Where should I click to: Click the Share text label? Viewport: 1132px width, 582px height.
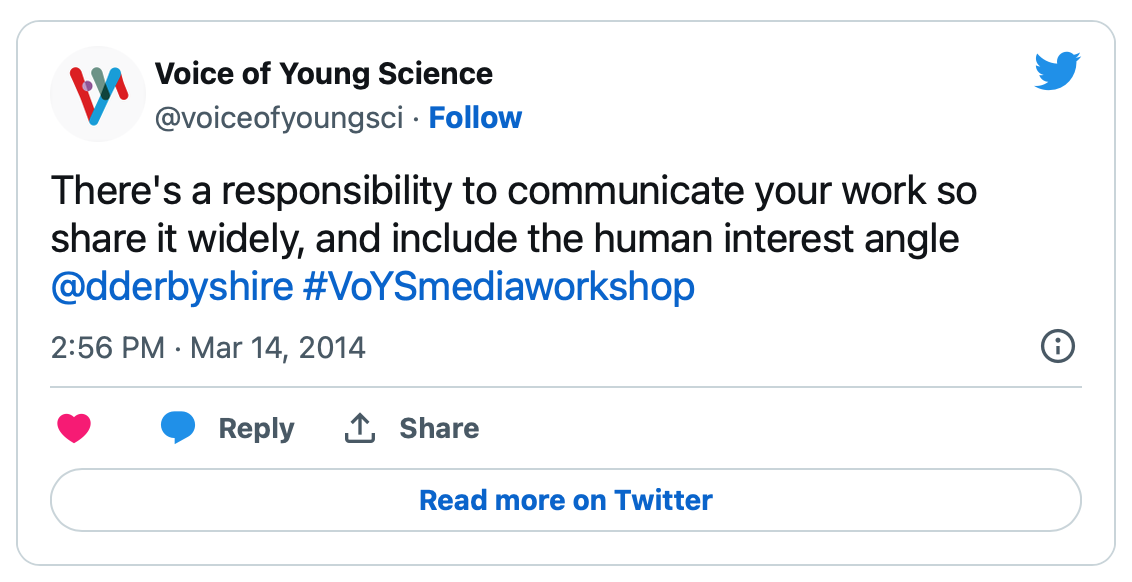coord(440,428)
